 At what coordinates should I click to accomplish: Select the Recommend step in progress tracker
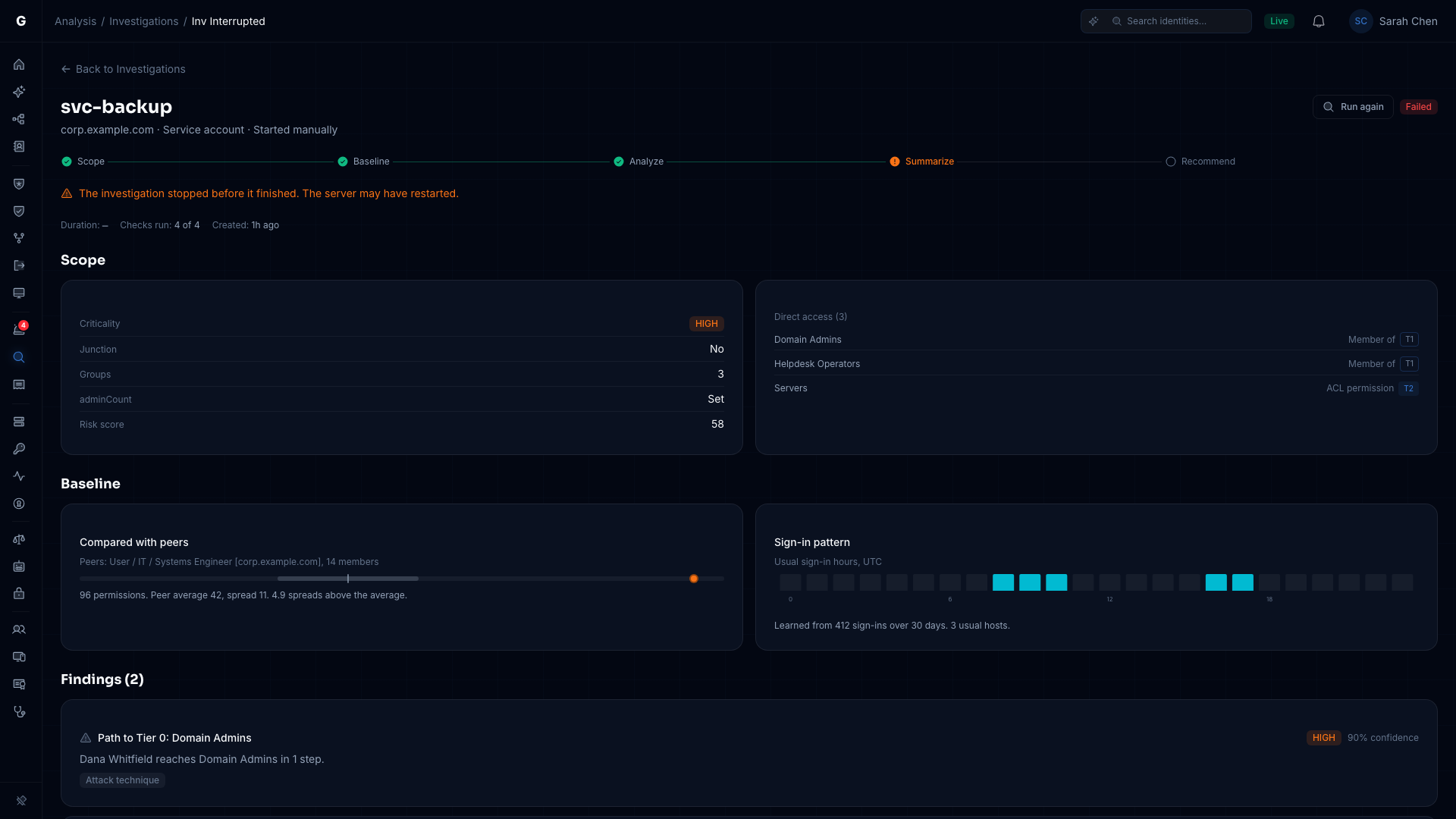point(1200,162)
